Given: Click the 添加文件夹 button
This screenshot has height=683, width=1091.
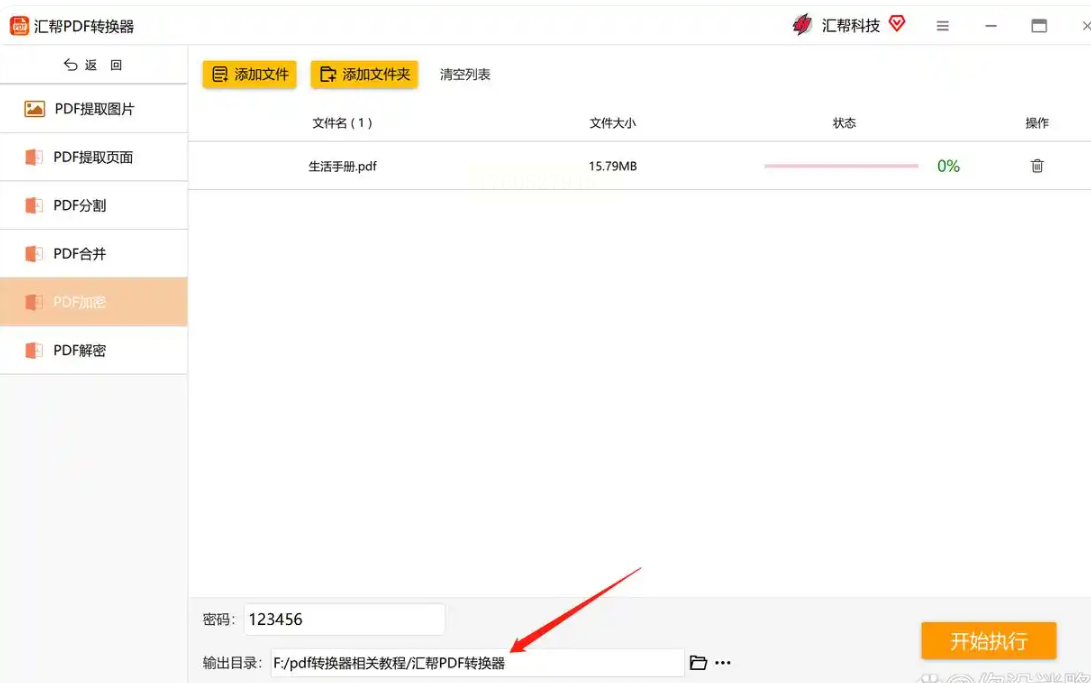Looking at the screenshot, I should (x=365, y=74).
